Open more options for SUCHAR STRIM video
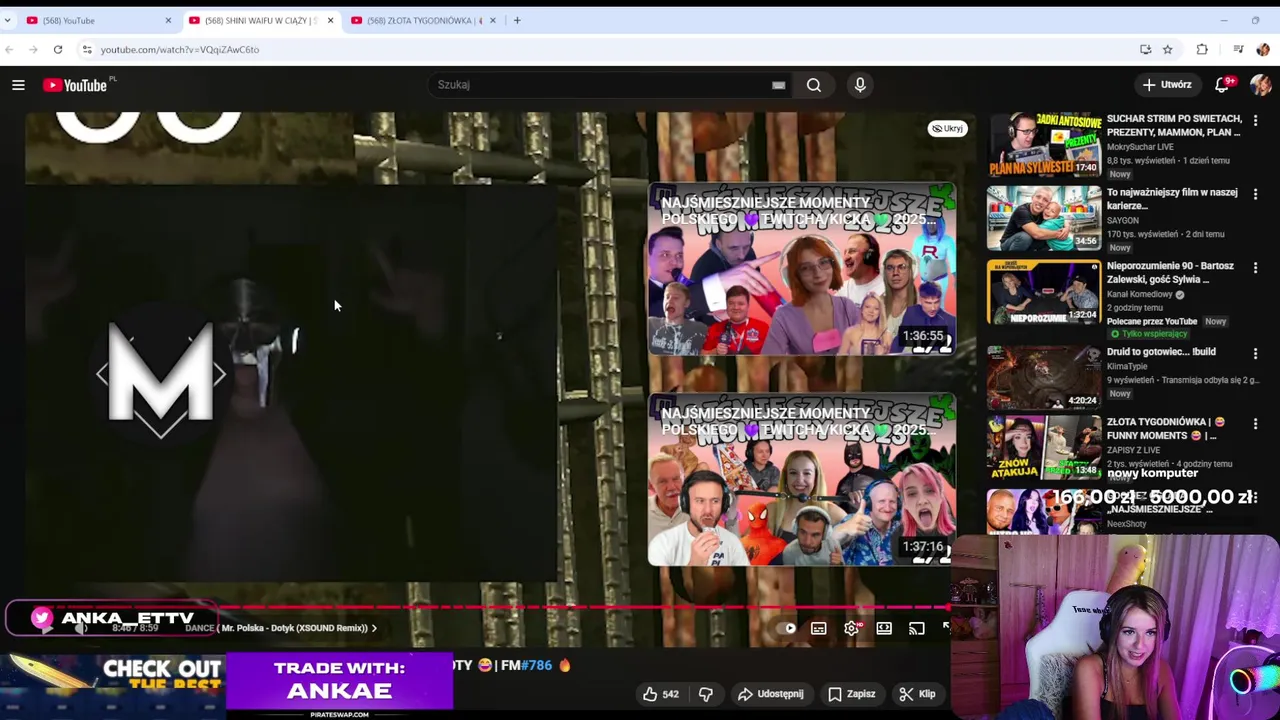 (1256, 120)
